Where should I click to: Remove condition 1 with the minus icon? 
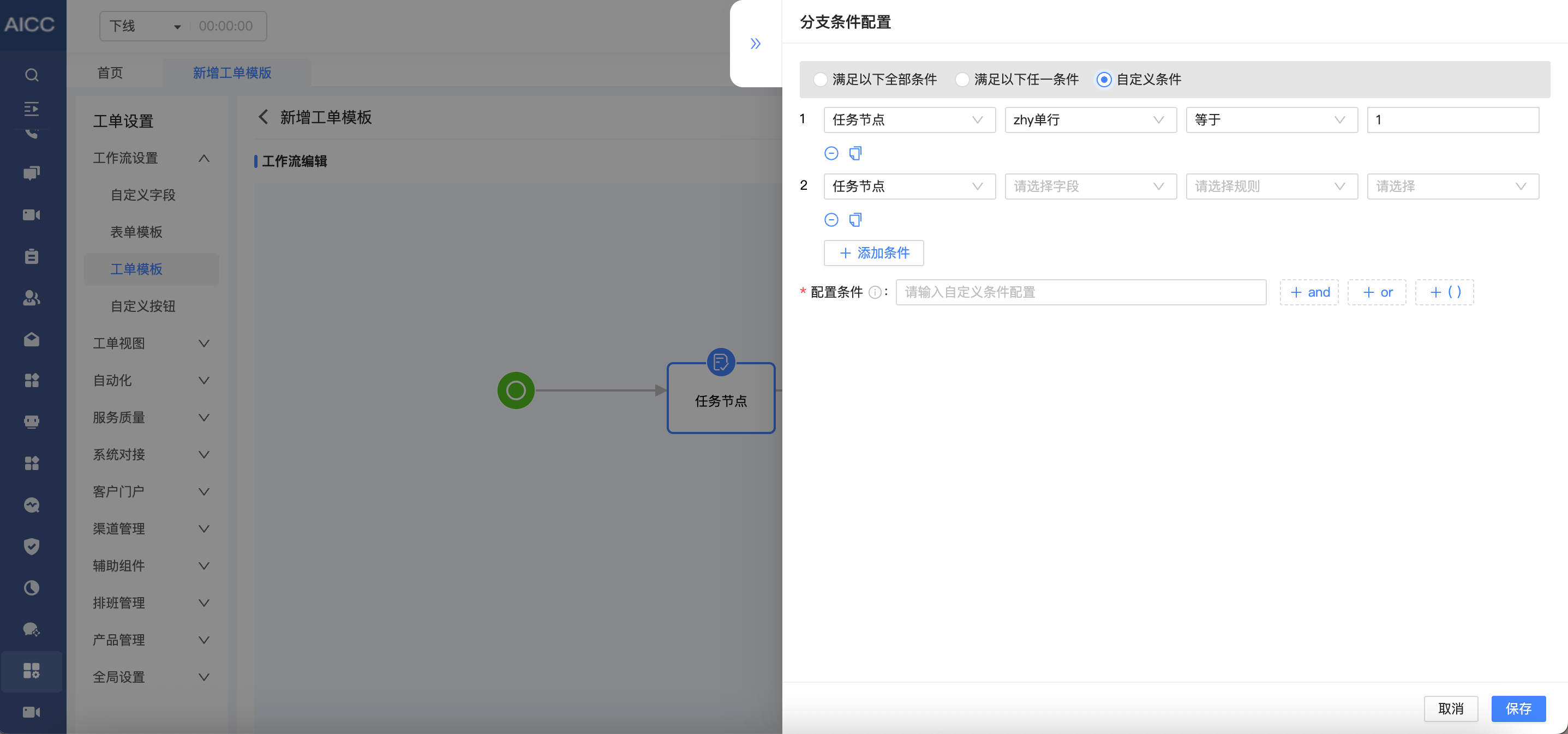tap(831, 153)
